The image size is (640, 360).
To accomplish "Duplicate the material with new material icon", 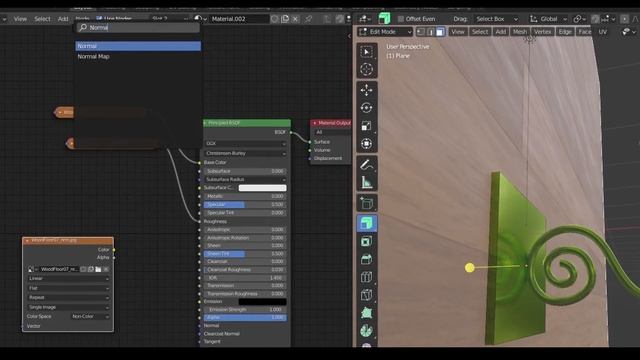I will click(285, 19).
